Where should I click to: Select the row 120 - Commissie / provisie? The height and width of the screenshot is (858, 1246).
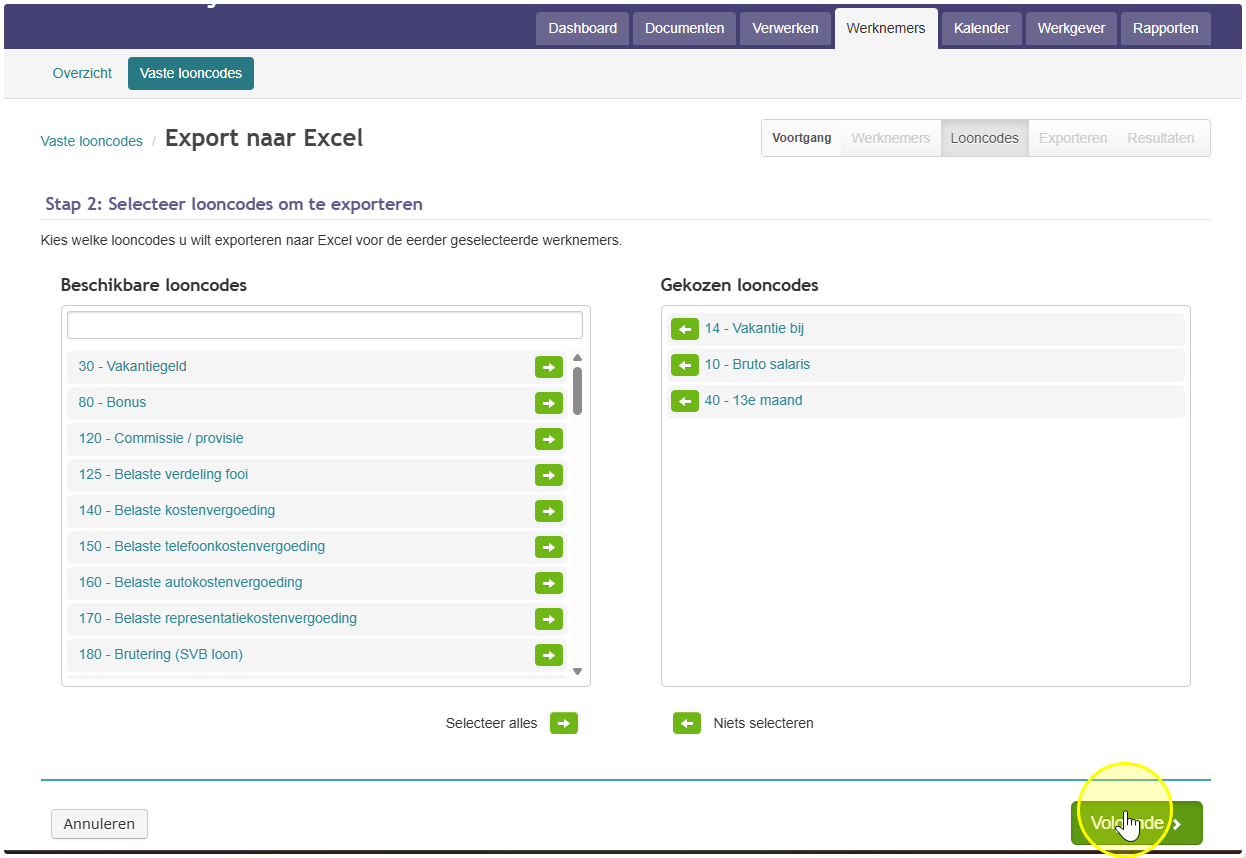tap(317, 439)
